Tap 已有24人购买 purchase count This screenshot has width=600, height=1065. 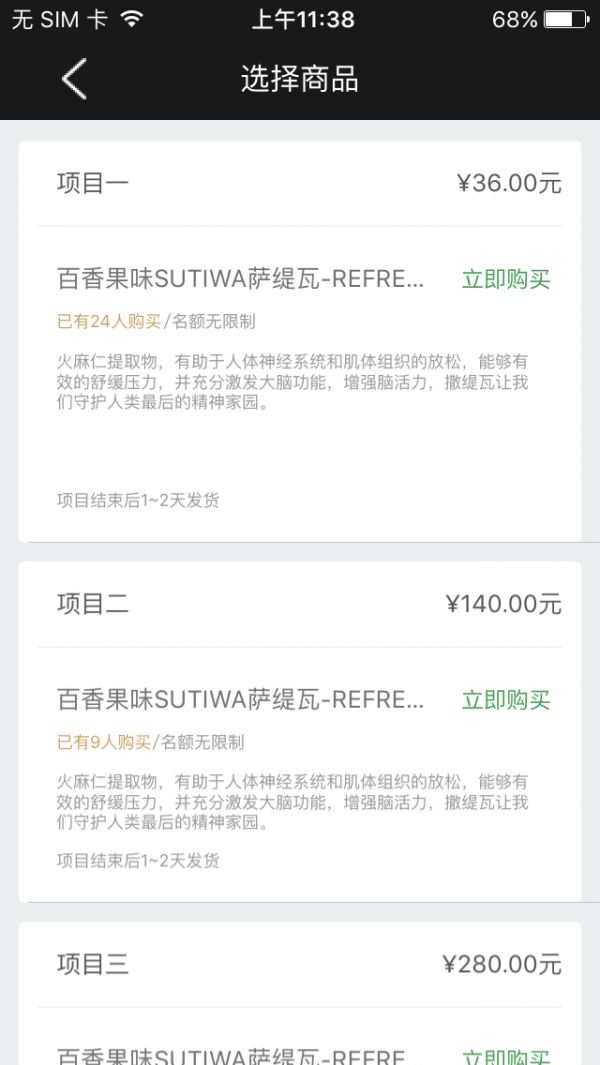[109, 321]
